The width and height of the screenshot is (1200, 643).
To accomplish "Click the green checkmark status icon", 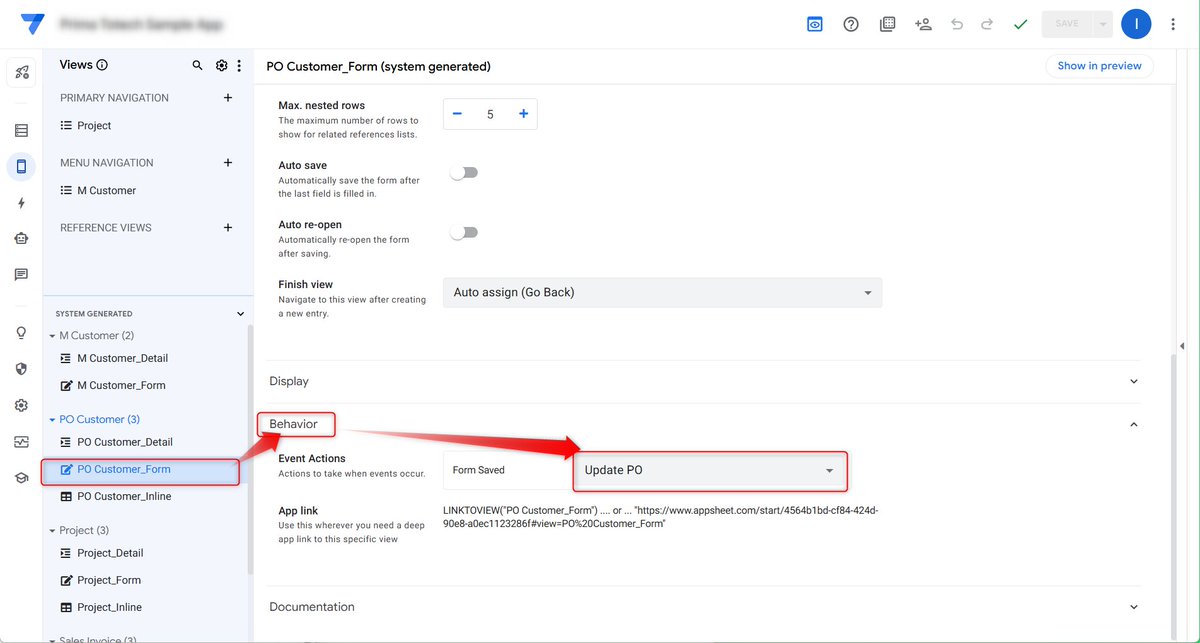I will click(1020, 24).
